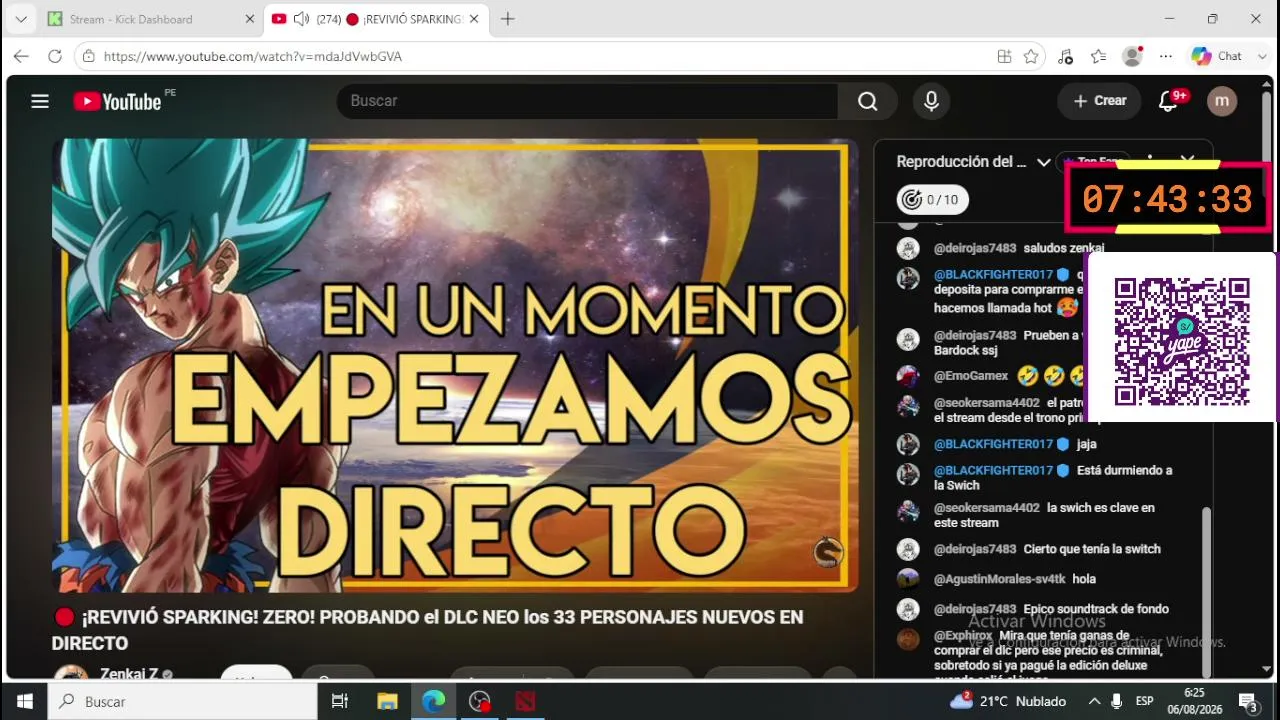
Task: Show hidden system tray icons
Action: (x=1094, y=701)
